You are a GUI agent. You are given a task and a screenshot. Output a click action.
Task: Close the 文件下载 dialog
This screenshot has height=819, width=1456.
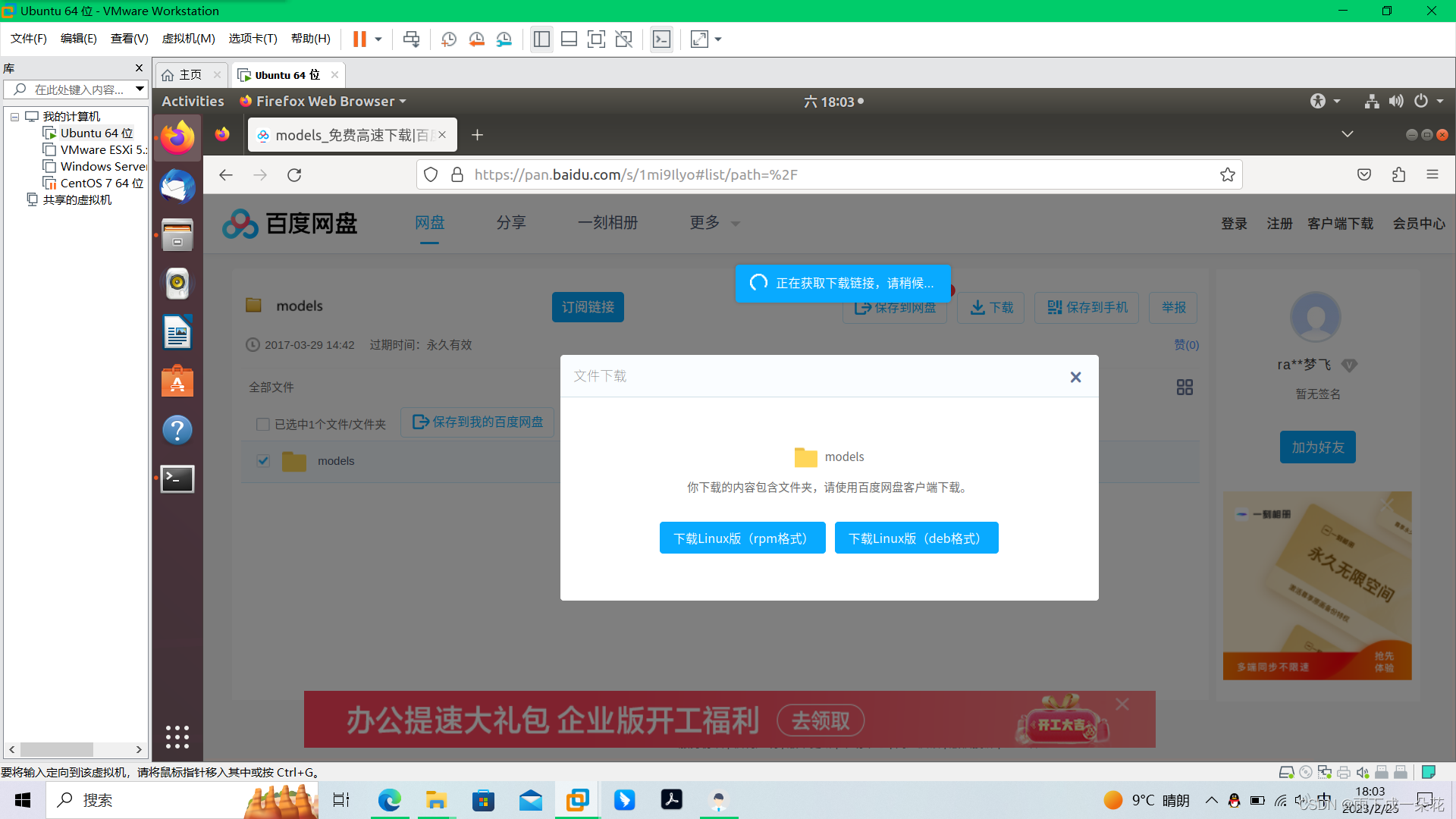click(1075, 377)
